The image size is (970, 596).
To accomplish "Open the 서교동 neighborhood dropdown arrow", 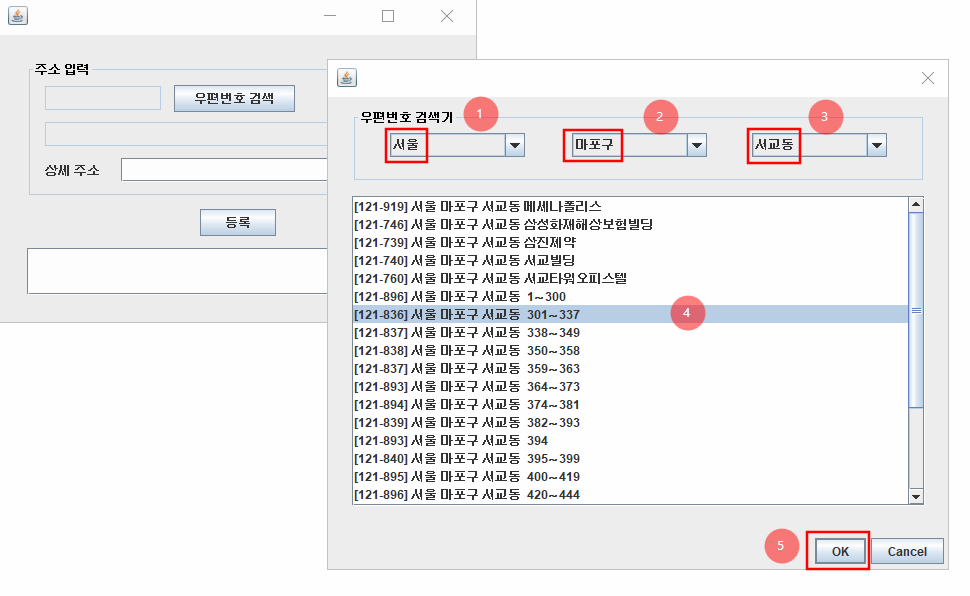I will (877, 145).
